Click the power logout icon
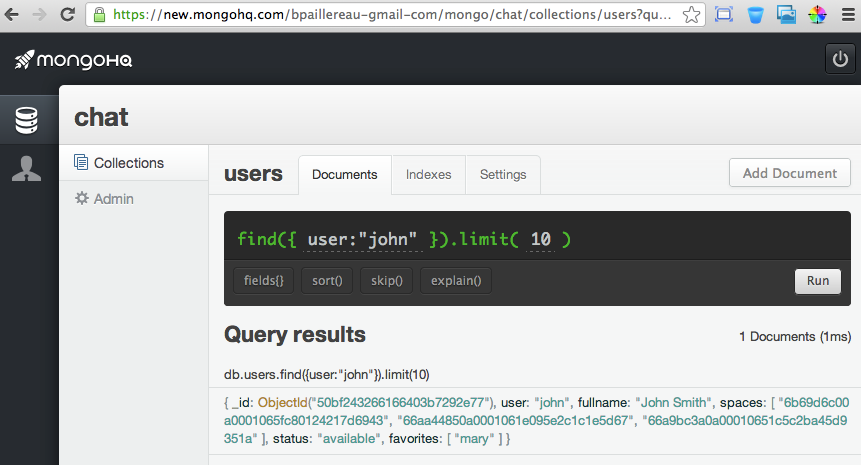Screen dimensions: 861x465 (840, 59)
